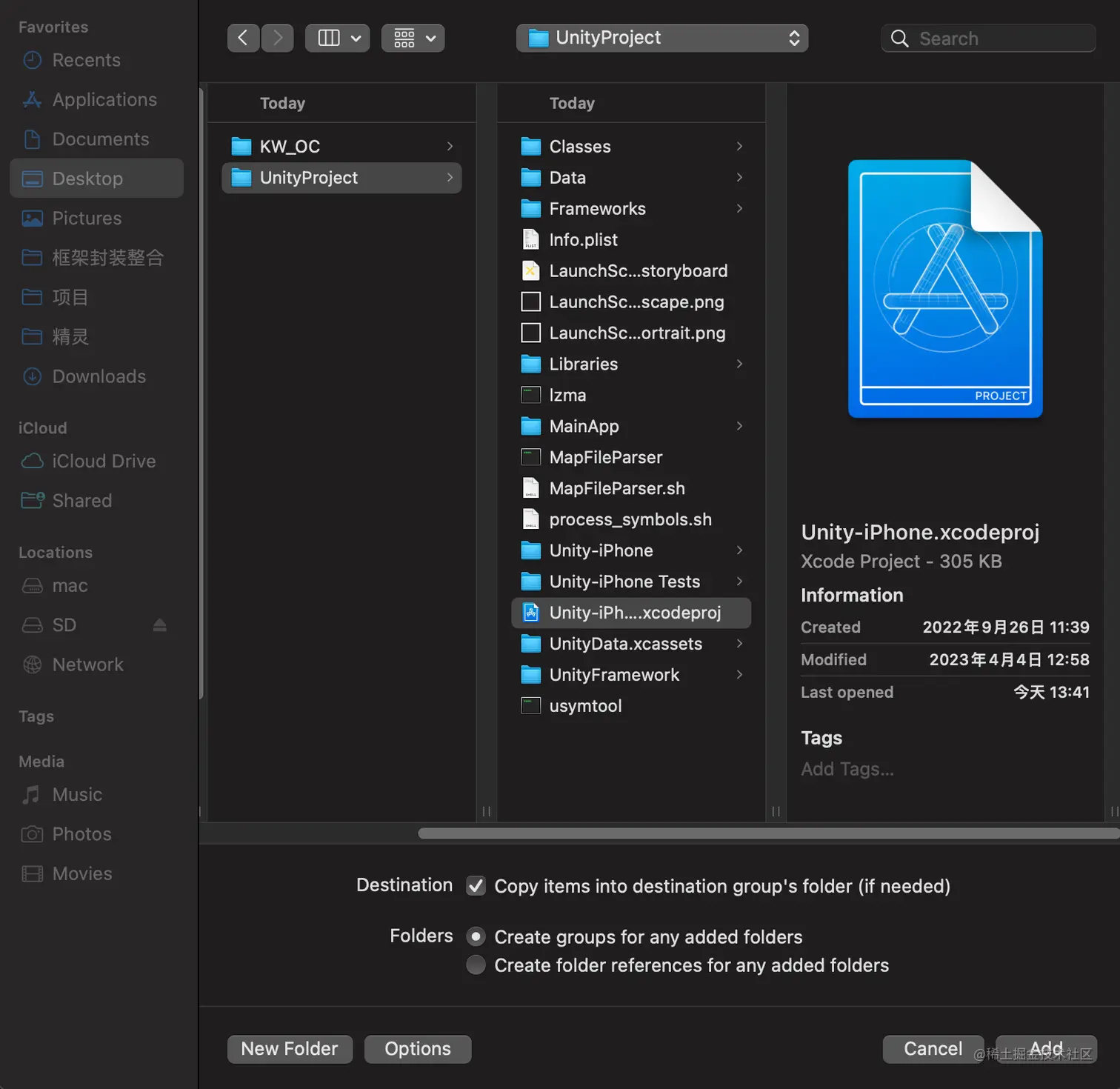Open the group-by grid dropdown
The image size is (1120, 1089).
(413, 38)
